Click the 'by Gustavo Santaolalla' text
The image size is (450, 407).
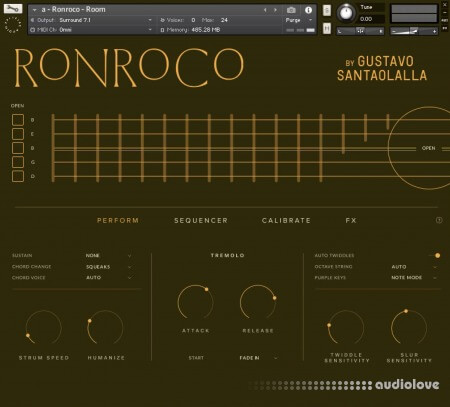coord(382,69)
